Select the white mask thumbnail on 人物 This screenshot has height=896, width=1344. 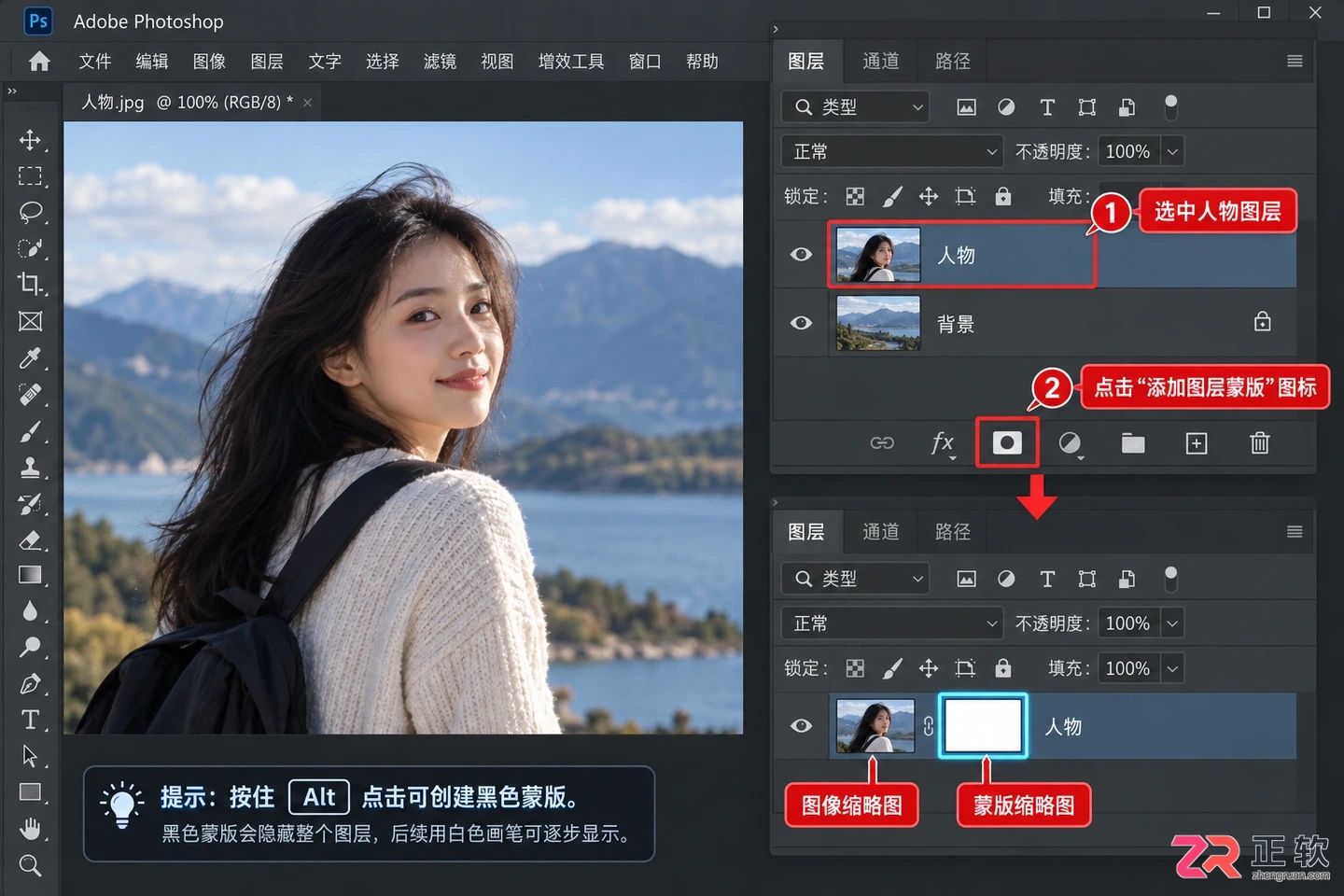983,725
